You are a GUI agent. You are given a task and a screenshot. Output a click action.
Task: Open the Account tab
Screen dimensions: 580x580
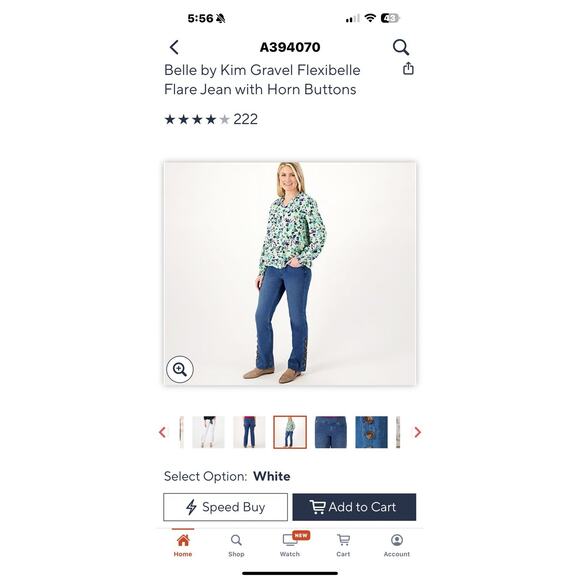(397, 546)
